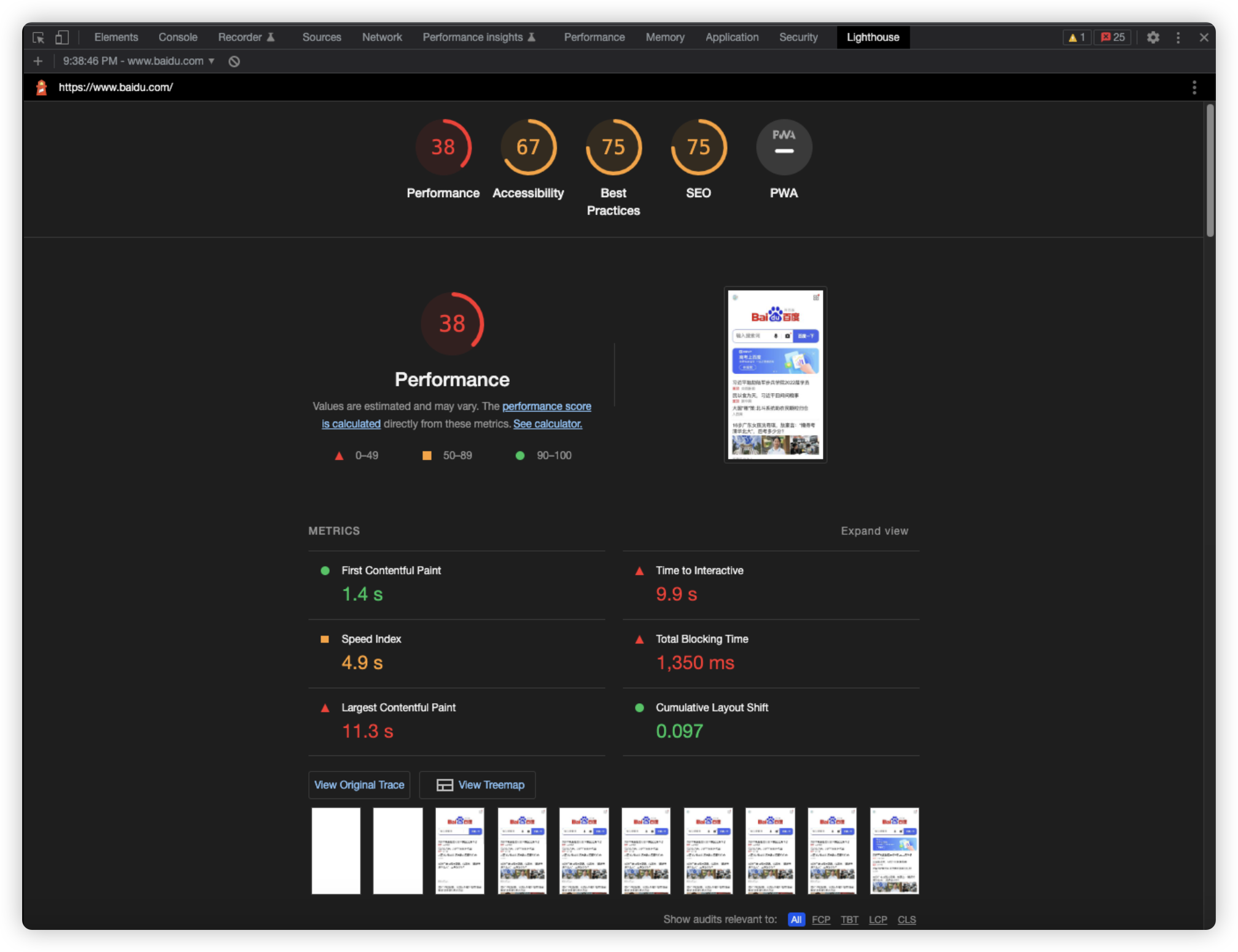
Task: Click the errors count badge
Action: pyautogui.click(x=1112, y=37)
